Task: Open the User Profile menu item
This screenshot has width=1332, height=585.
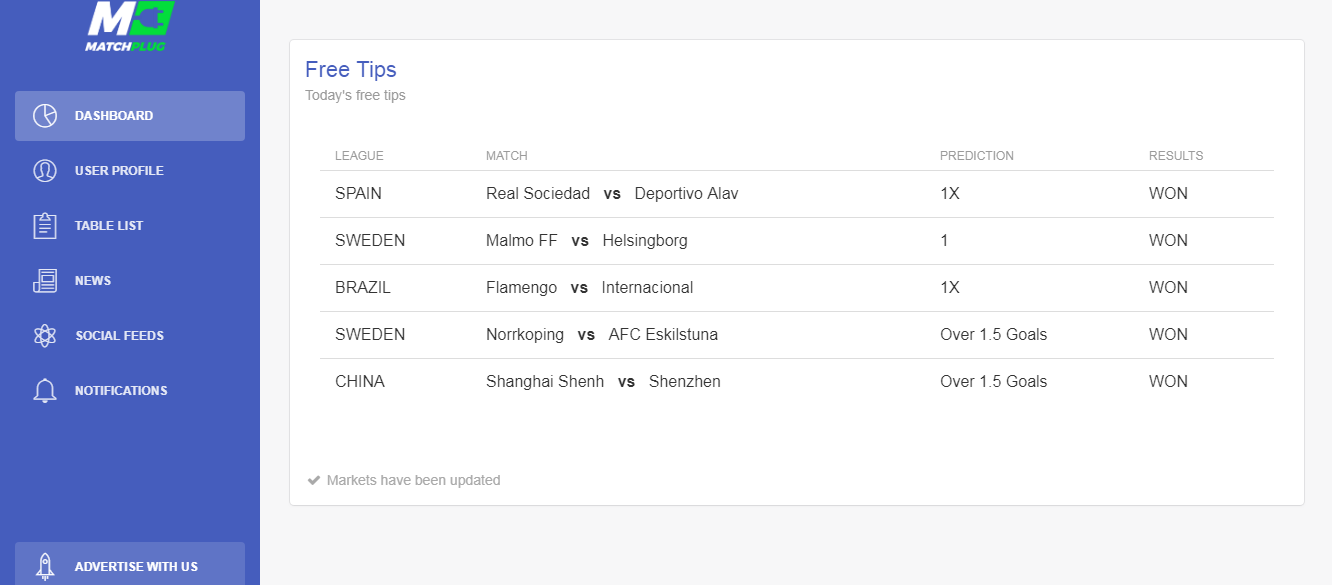Action: click(x=119, y=171)
